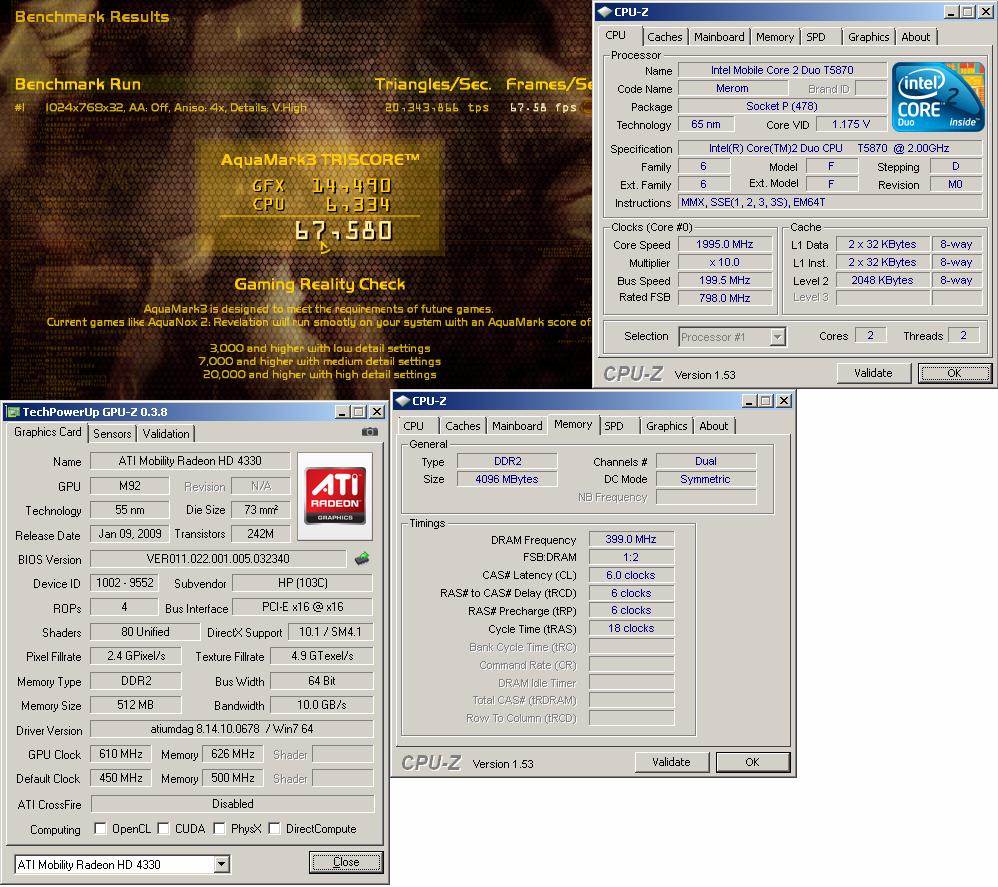Click the Multiplier x 10.0 value
The height and width of the screenshot is (887, 998).
[725, 262]
